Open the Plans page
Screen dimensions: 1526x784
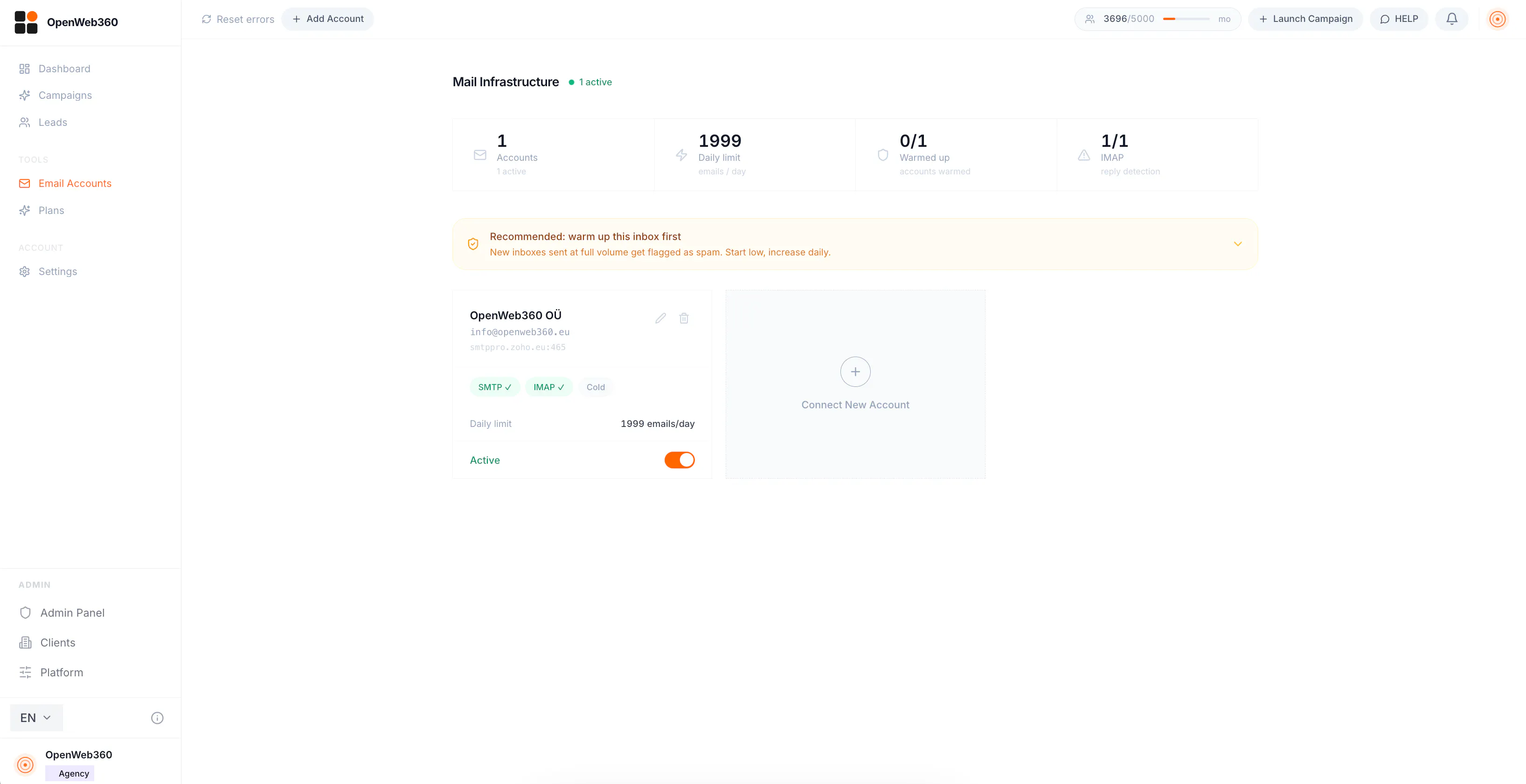tap(51, 211)
